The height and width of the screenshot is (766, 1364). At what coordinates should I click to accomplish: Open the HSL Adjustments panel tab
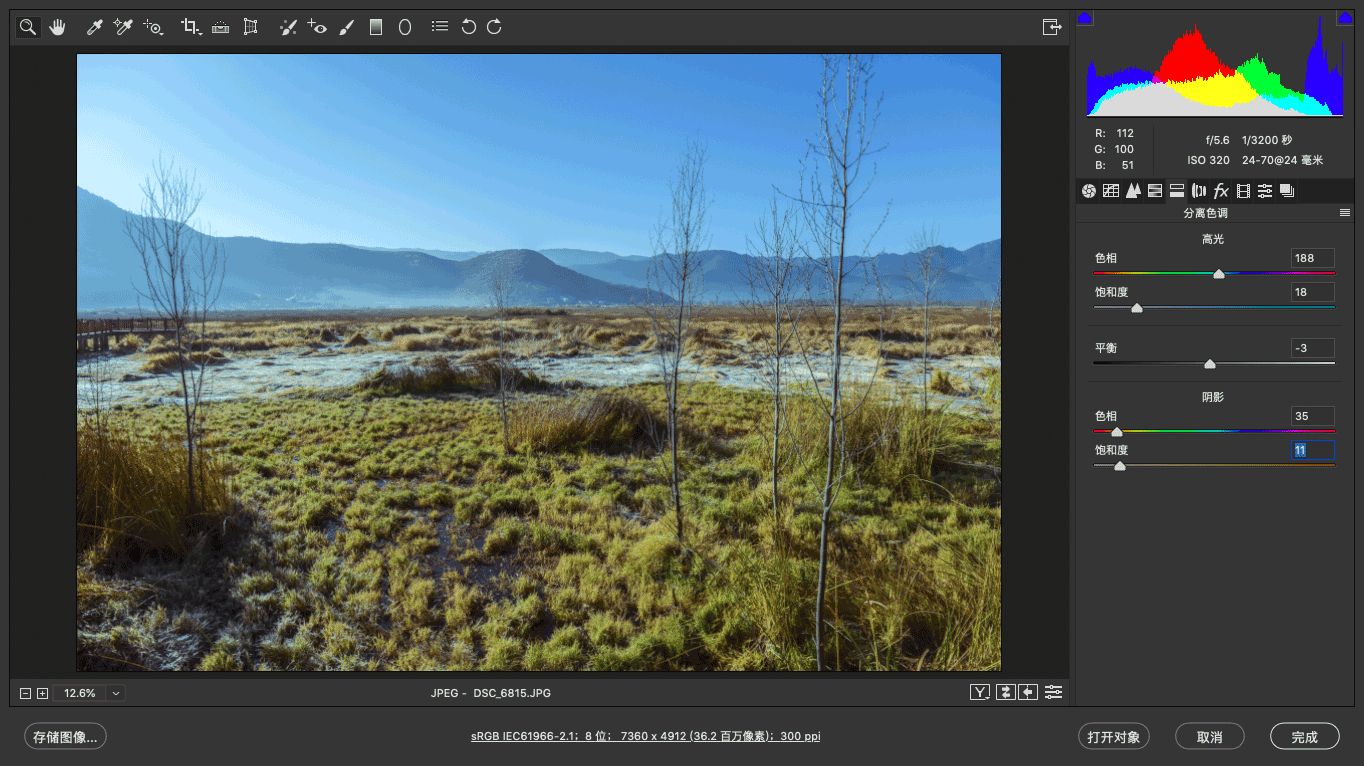[1155, 191]
